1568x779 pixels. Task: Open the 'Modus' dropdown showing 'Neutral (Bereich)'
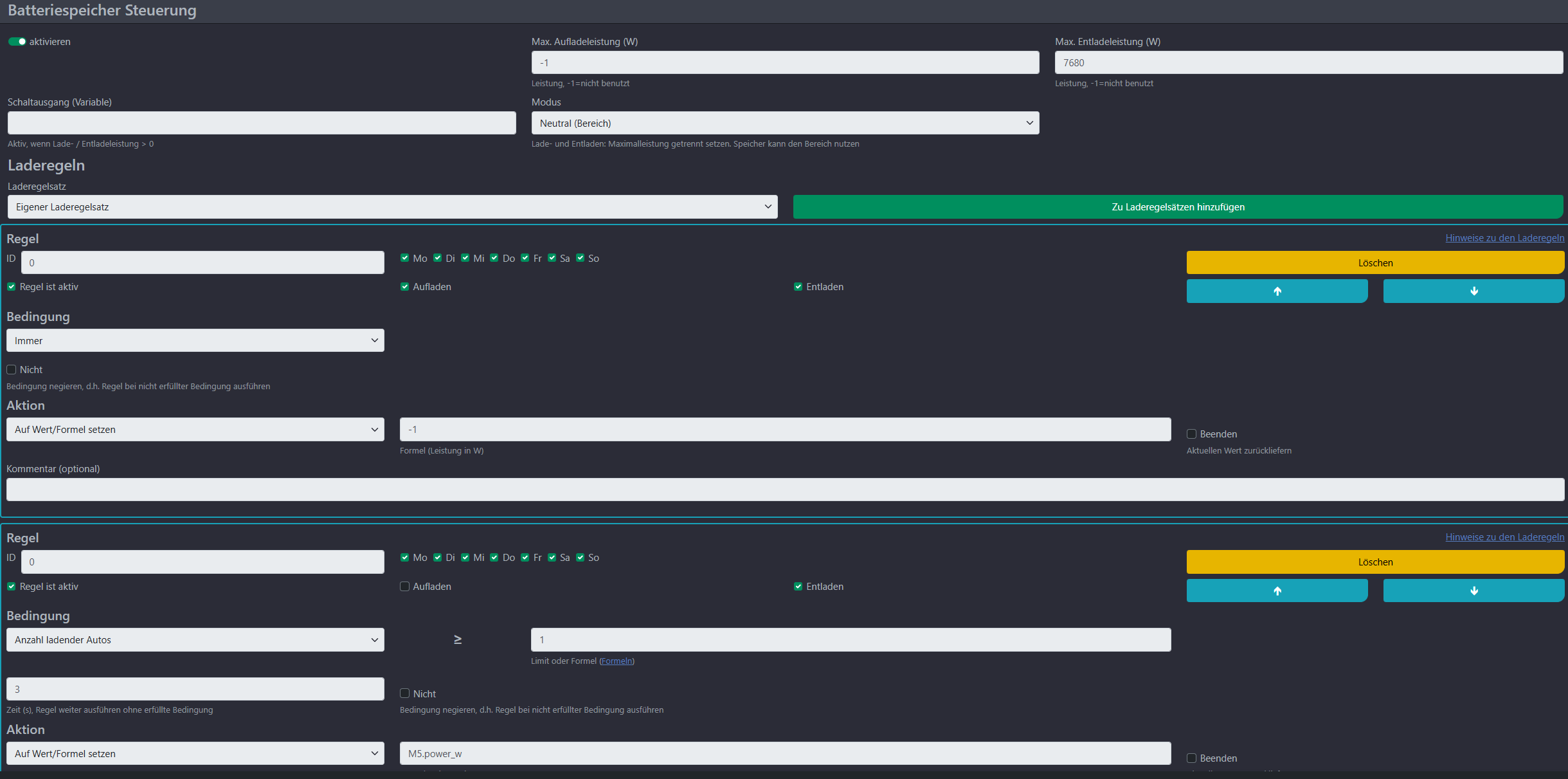click(x=785, y=123)
